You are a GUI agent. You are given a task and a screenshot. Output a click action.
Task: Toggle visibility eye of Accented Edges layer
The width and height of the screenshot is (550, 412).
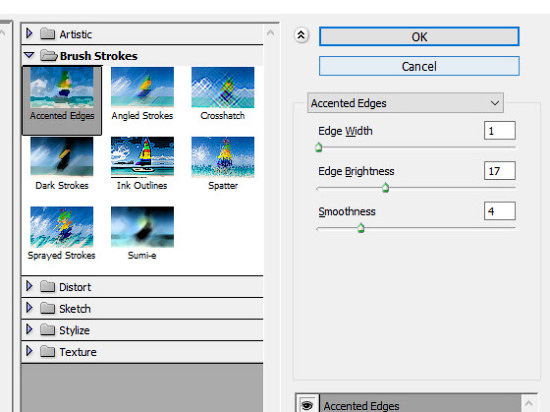point(307,405)
